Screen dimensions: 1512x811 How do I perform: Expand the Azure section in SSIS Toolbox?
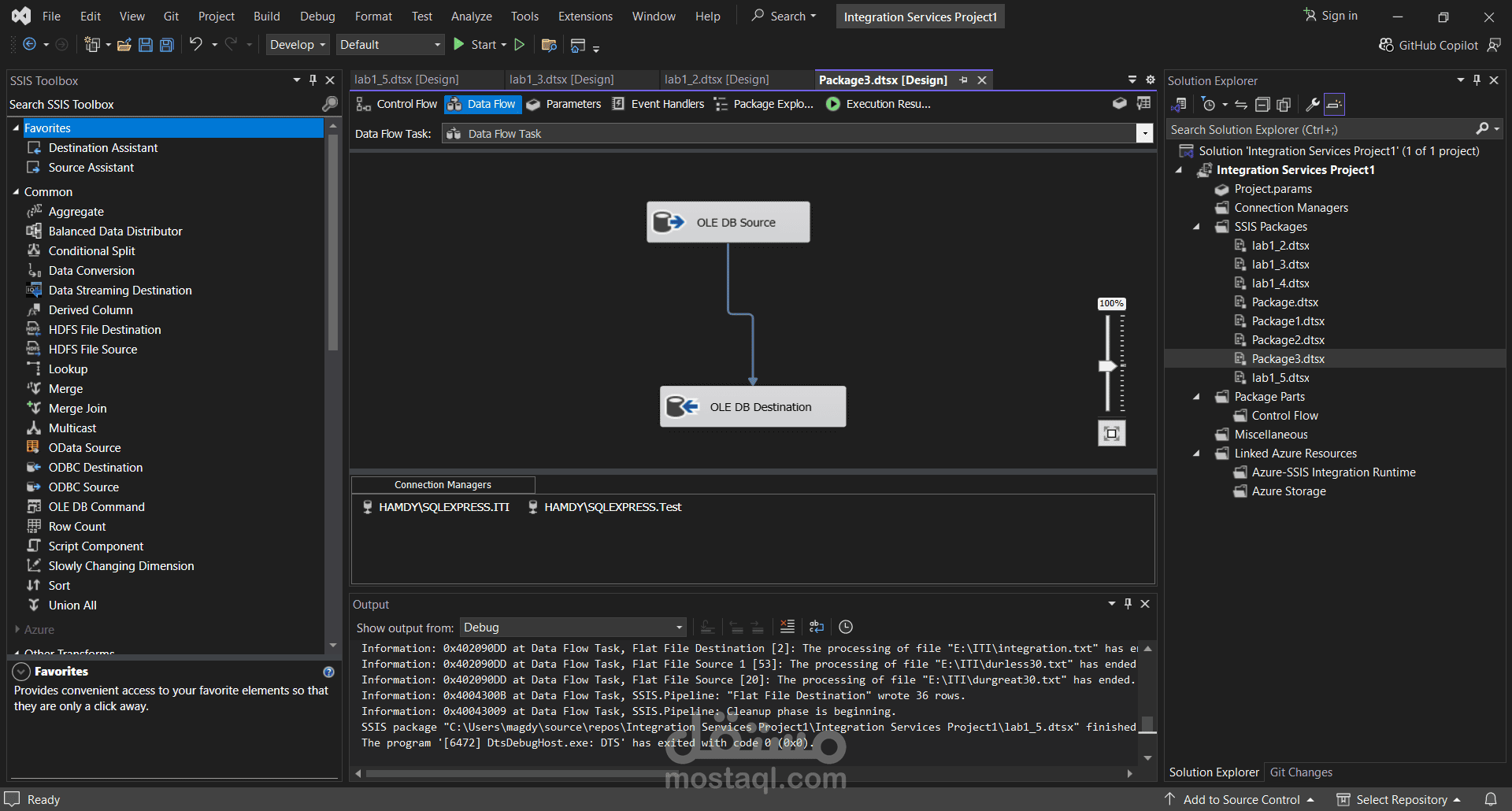click(17, 630)
